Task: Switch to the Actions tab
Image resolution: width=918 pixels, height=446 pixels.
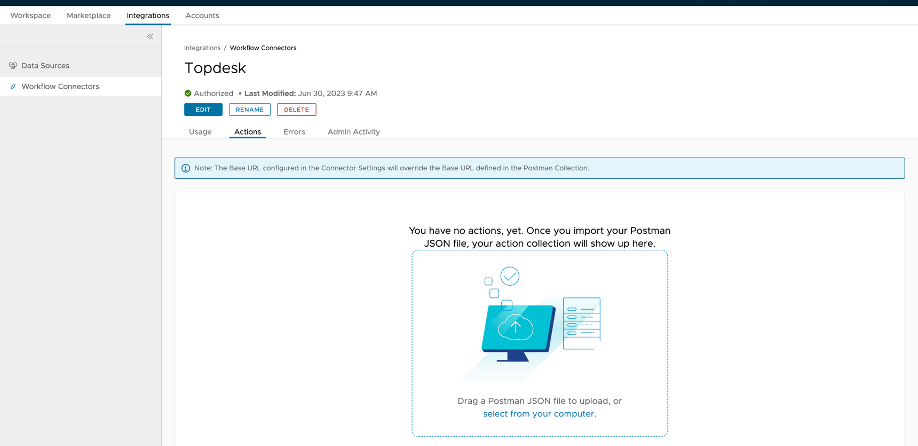Action: pyautogui.click(x=248, y=132)
